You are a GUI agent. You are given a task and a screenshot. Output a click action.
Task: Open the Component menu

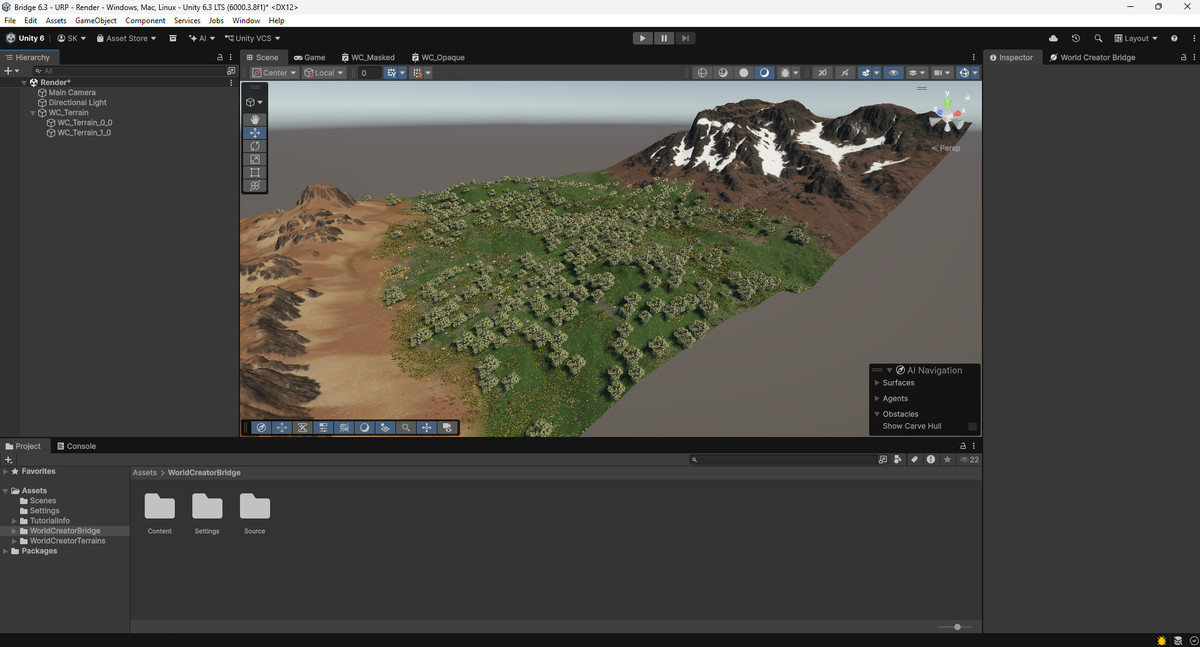coord(145,20)
